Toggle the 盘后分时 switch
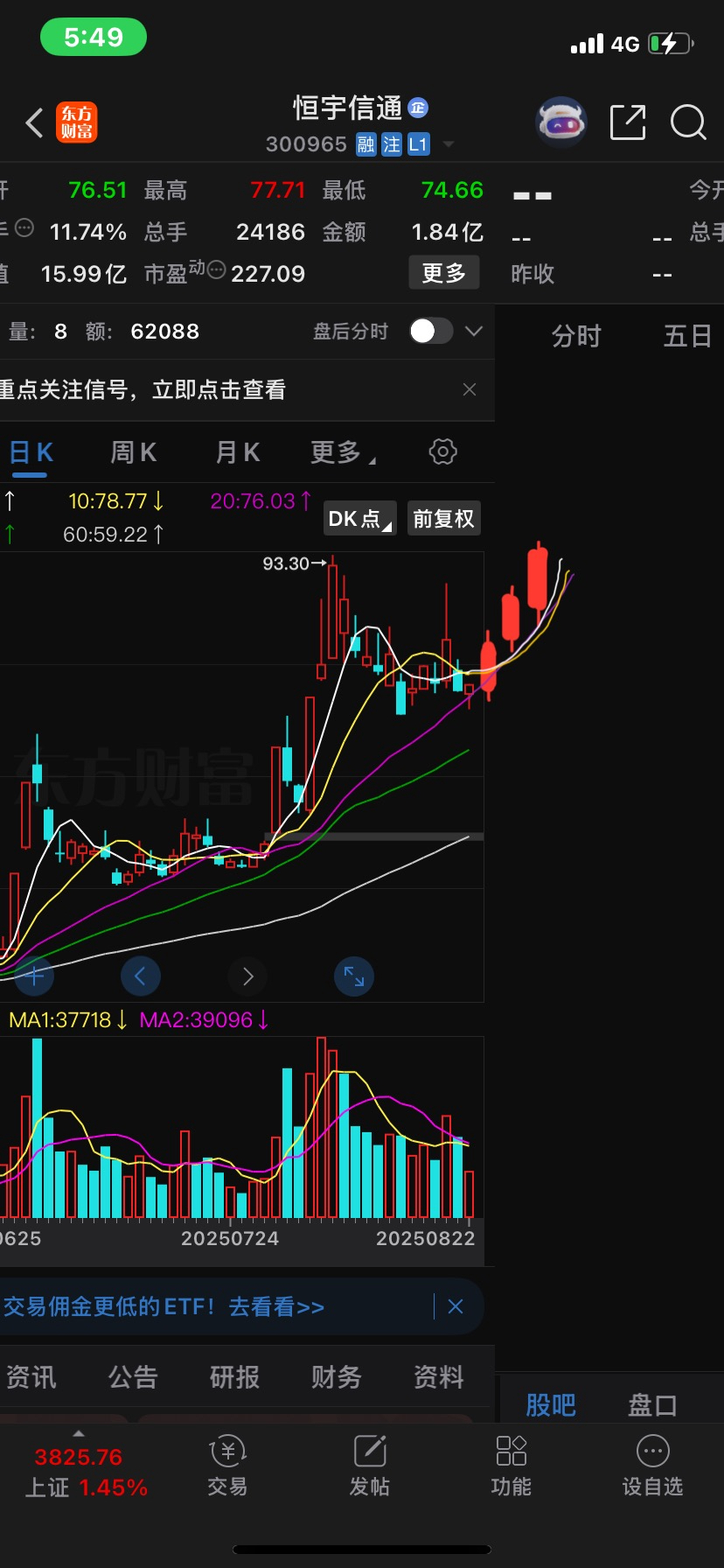 click(x=431, y=331)
